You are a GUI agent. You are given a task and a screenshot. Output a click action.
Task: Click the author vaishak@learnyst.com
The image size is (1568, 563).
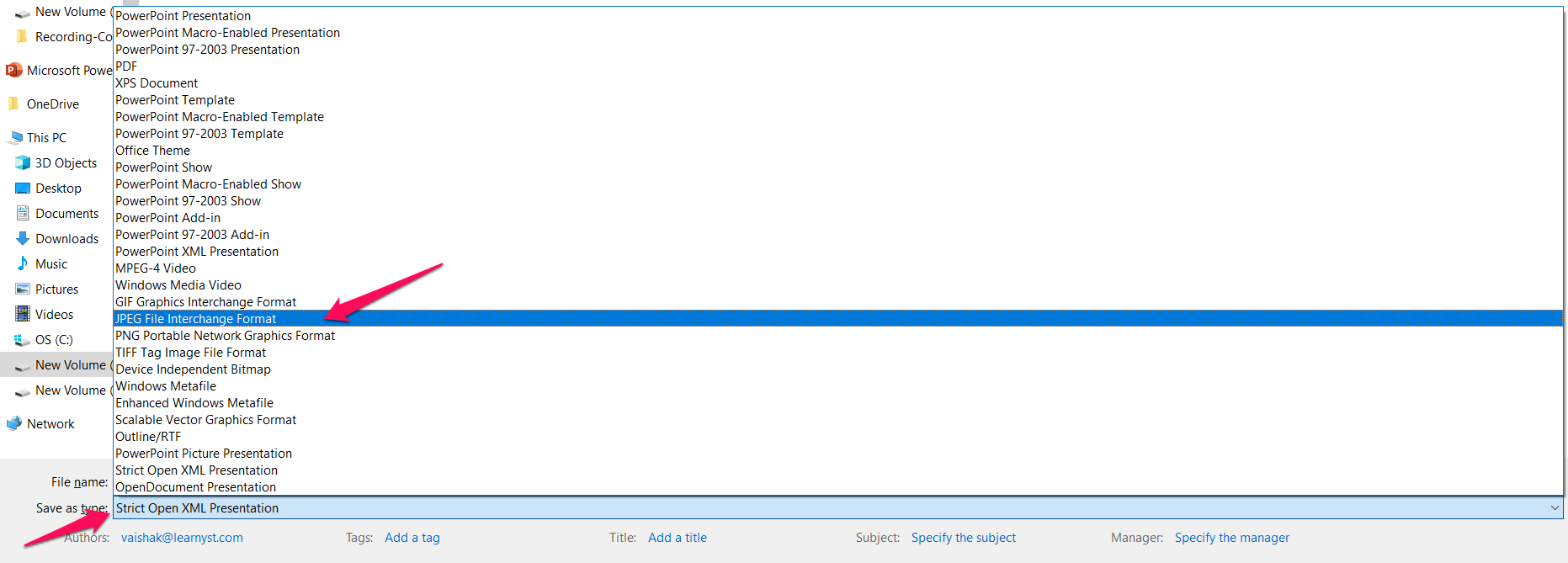(x=182, y=538)
